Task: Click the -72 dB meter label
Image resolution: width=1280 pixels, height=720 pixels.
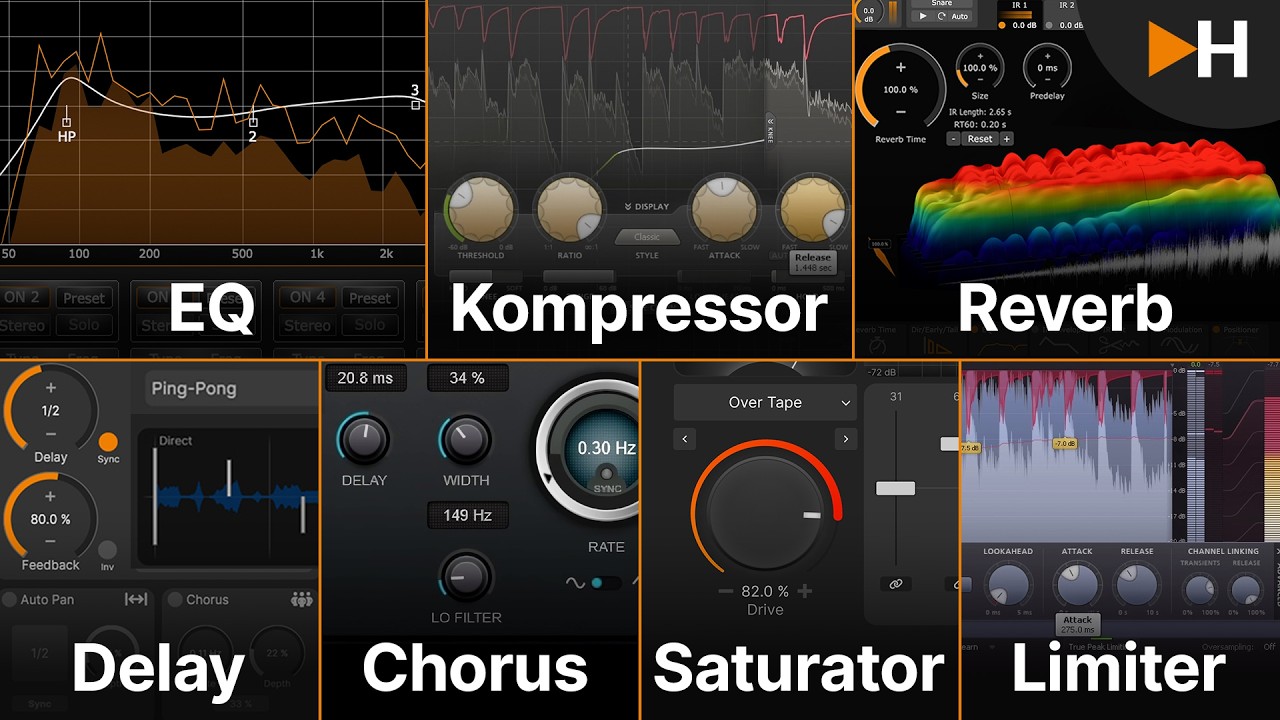Action: point(882,373)
